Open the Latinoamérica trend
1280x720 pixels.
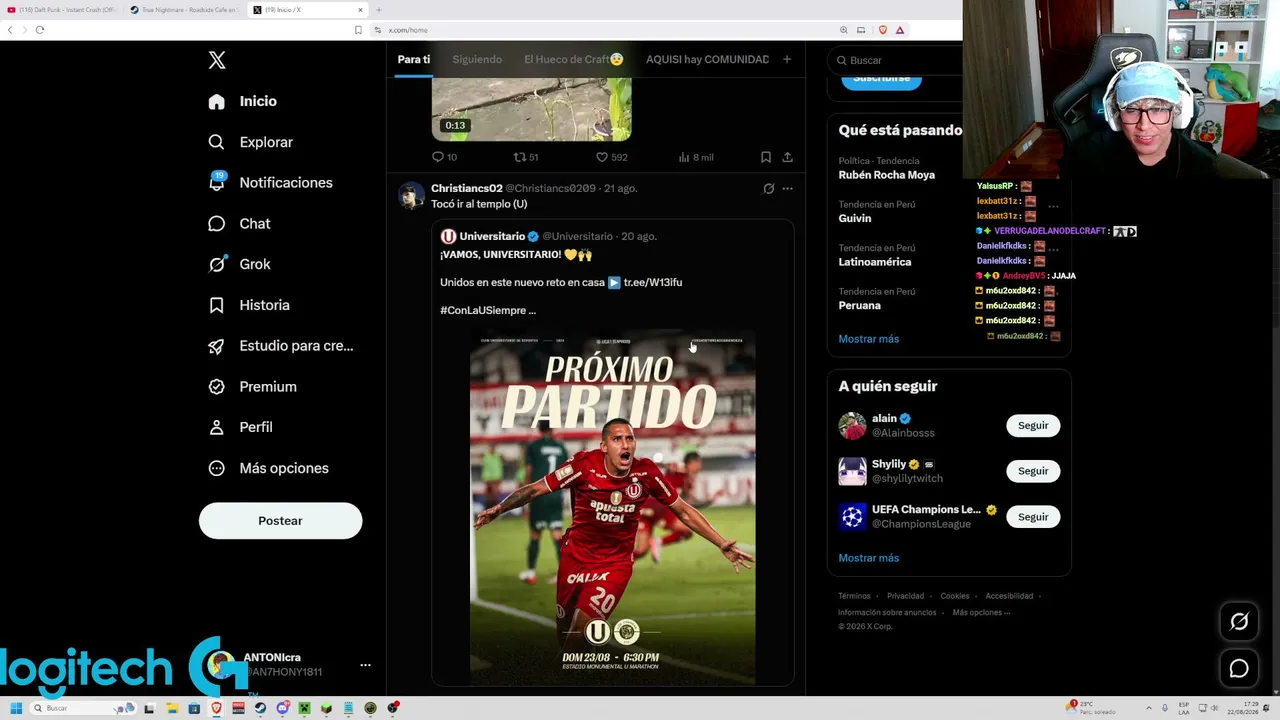tap(875, 262)
